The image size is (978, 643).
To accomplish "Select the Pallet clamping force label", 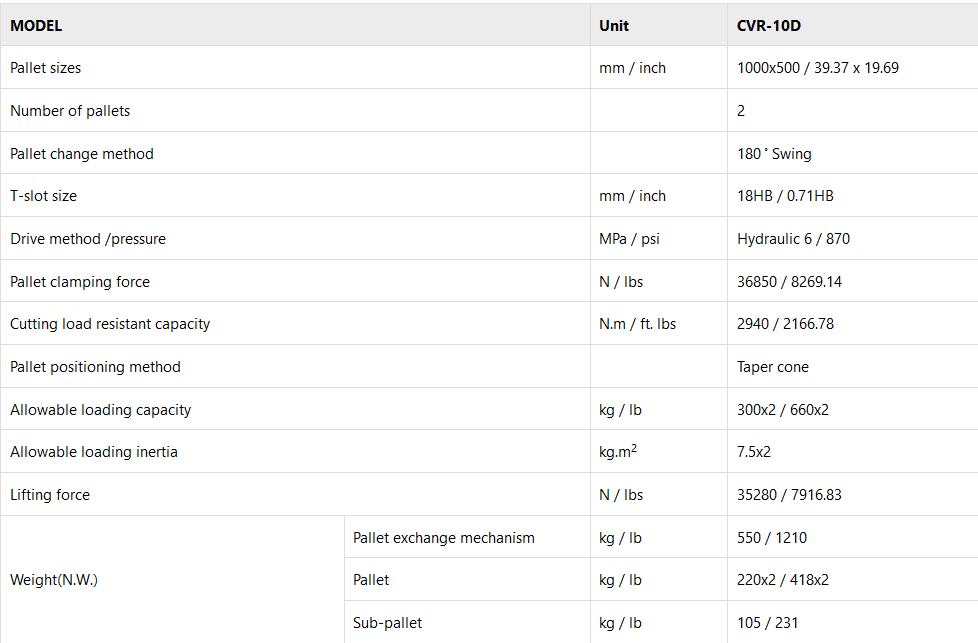I will coord(80,282).
